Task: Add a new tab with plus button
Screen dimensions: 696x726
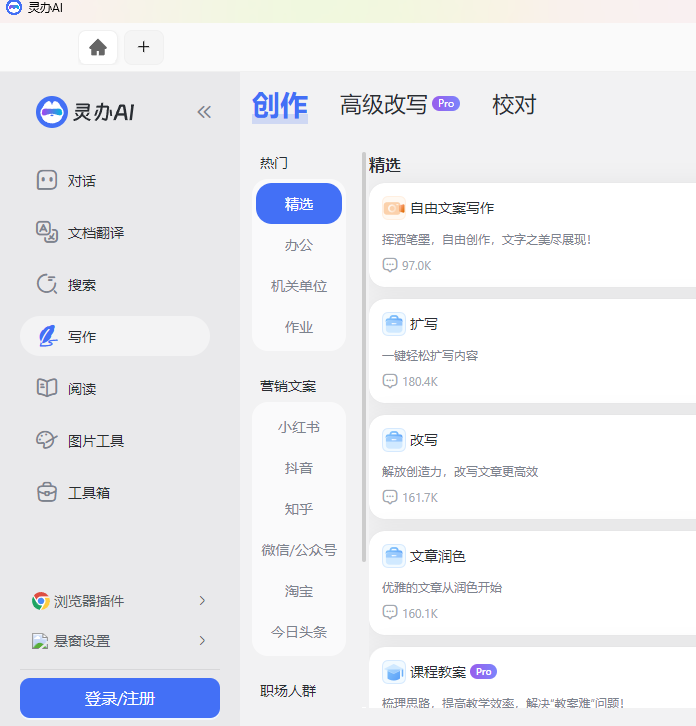Action: pyautogui.click(x=144, y=47)
